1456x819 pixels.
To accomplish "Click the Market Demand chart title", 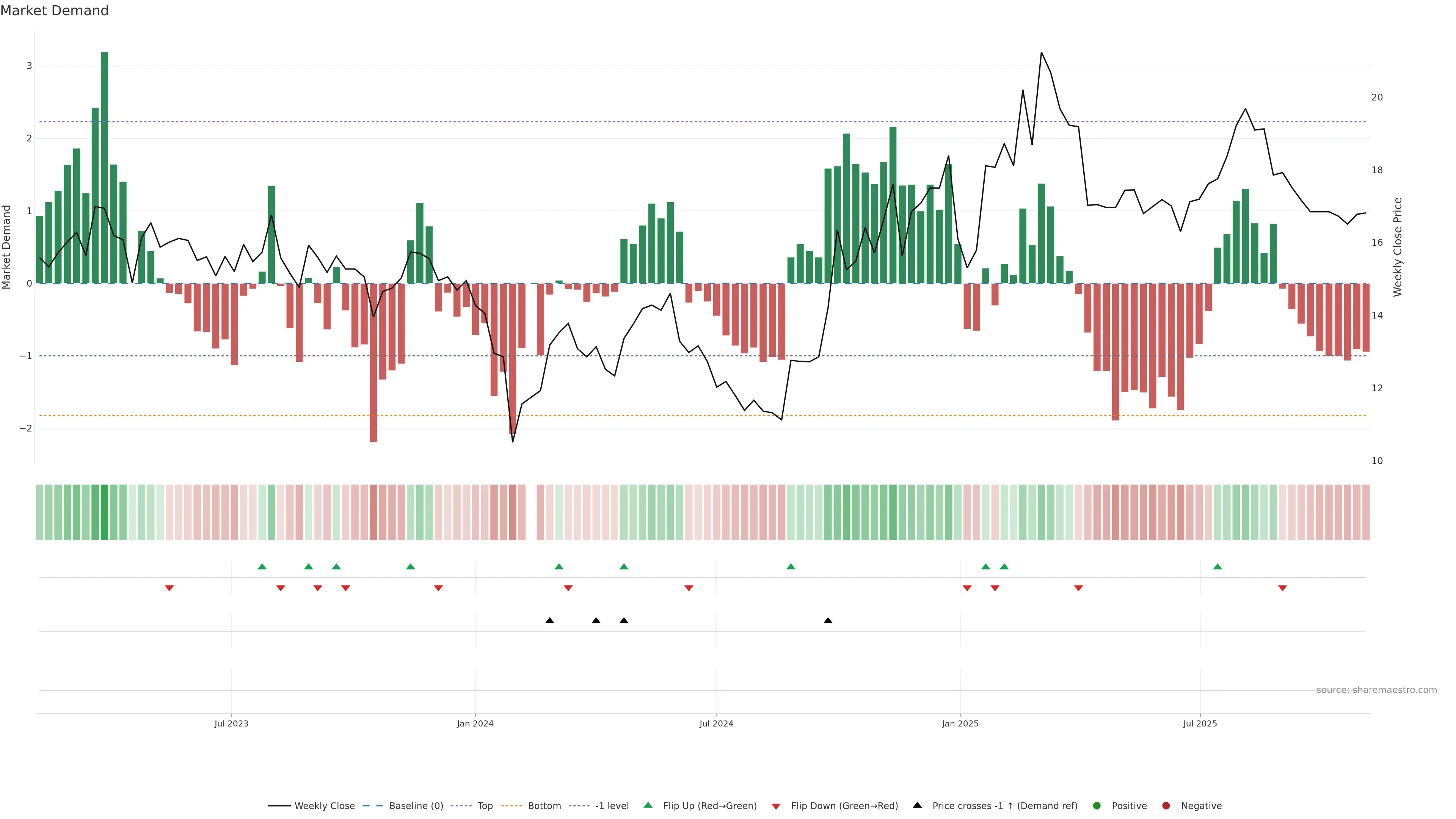I will (x=54, y=11).
